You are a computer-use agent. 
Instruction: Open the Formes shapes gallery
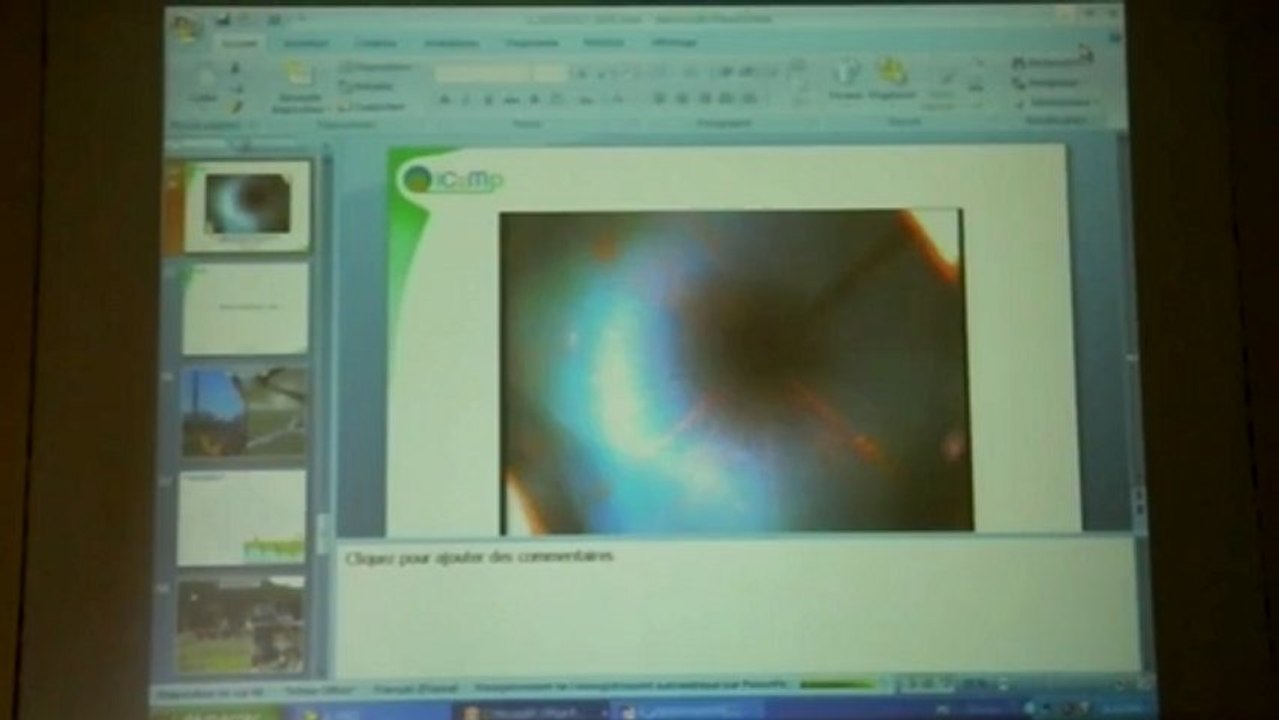tap(846, 79)
